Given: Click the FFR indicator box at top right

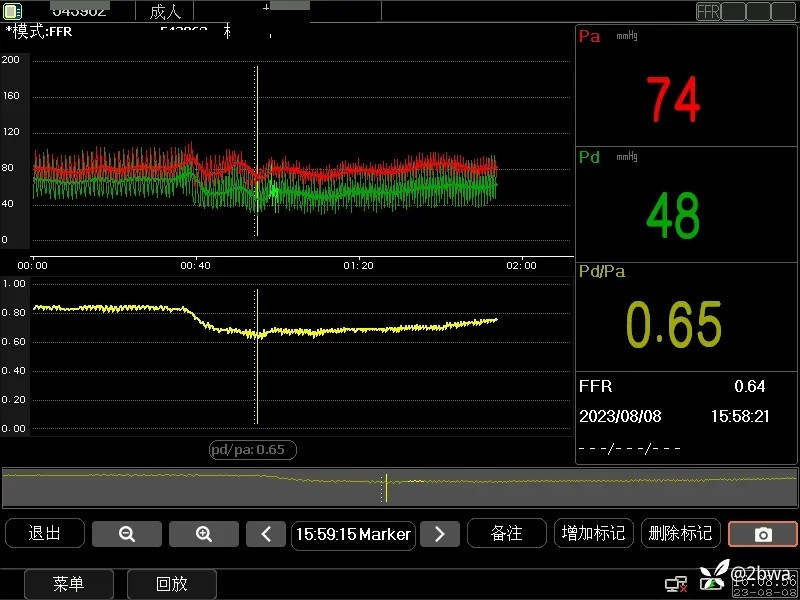Looking at the screenshot, I should click(708, 12).
